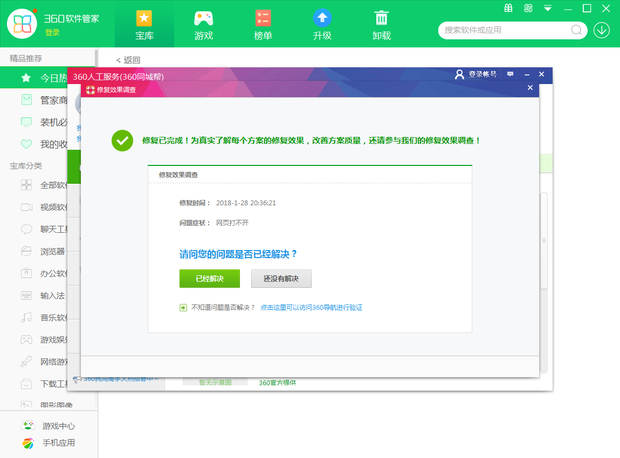Open the 360导航 verification link

click(x=311, y=308)
